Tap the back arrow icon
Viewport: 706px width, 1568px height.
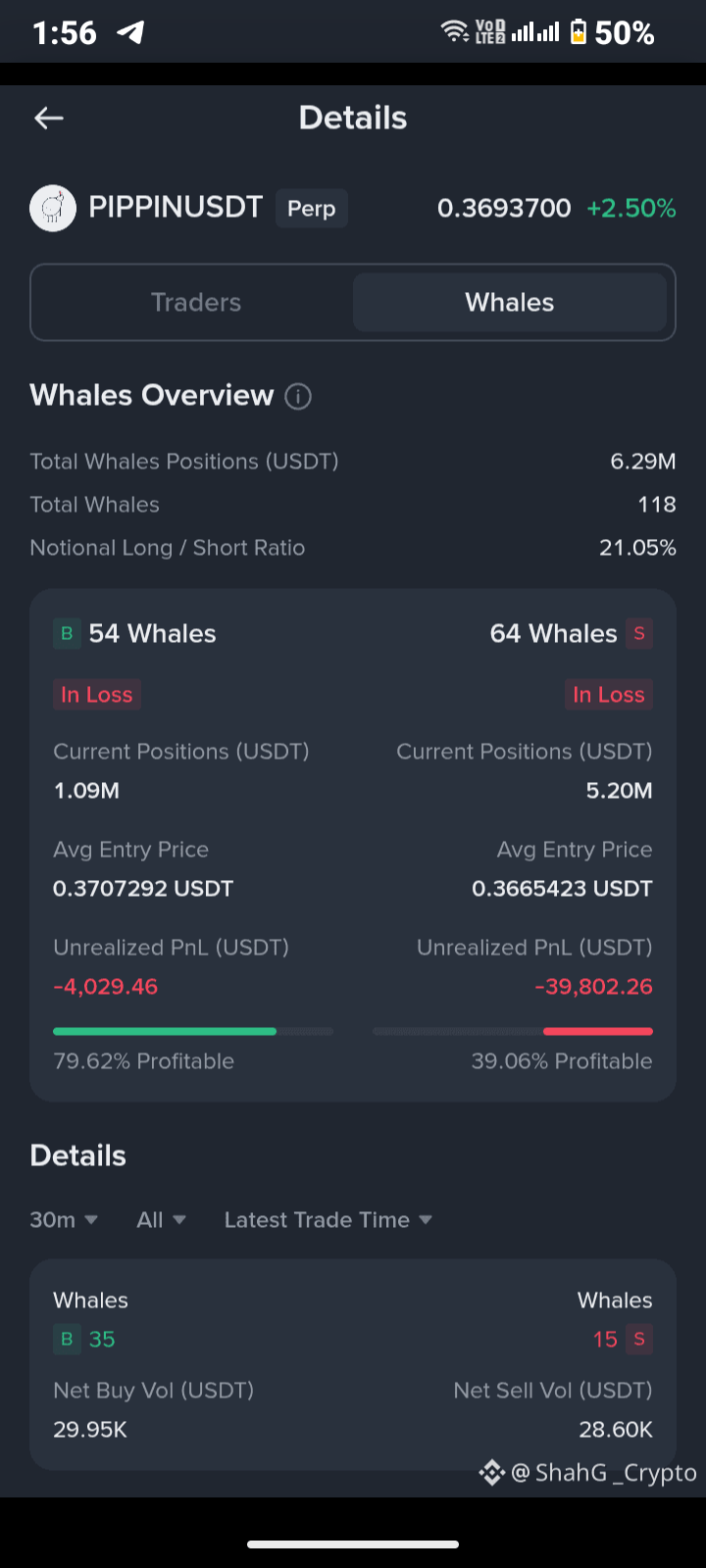[x=49, y=119]
